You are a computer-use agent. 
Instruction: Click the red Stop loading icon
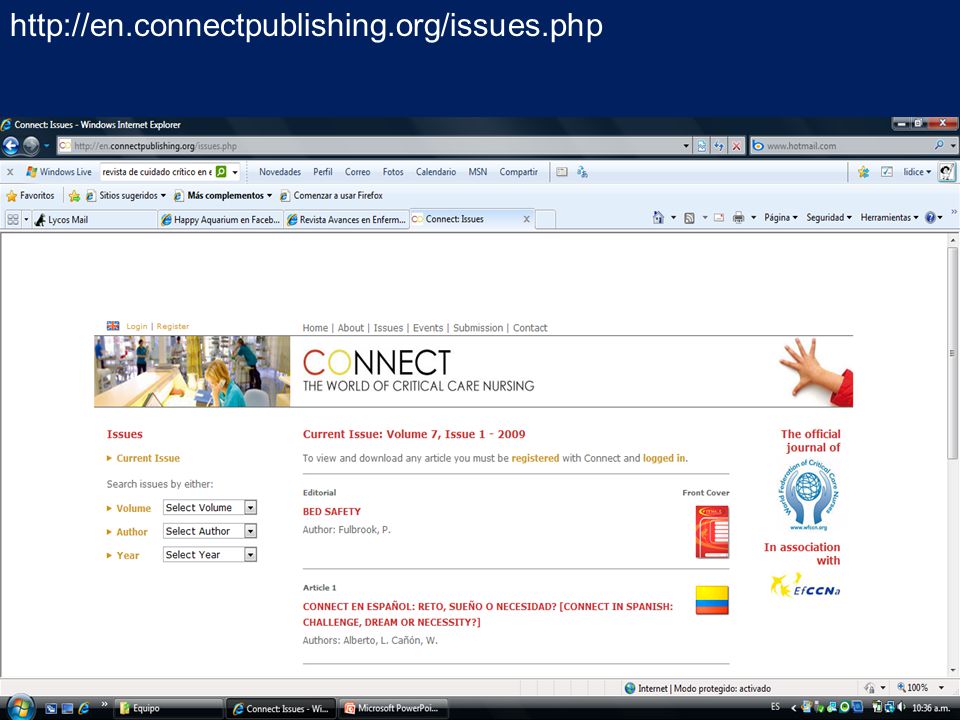click(x=737, y=146)
